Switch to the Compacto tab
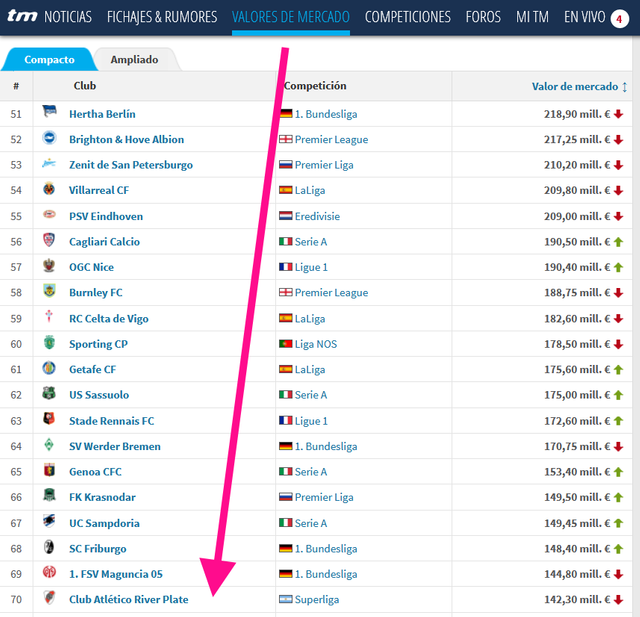The width and height of the screenshot is (640, 617). (49, 60)
